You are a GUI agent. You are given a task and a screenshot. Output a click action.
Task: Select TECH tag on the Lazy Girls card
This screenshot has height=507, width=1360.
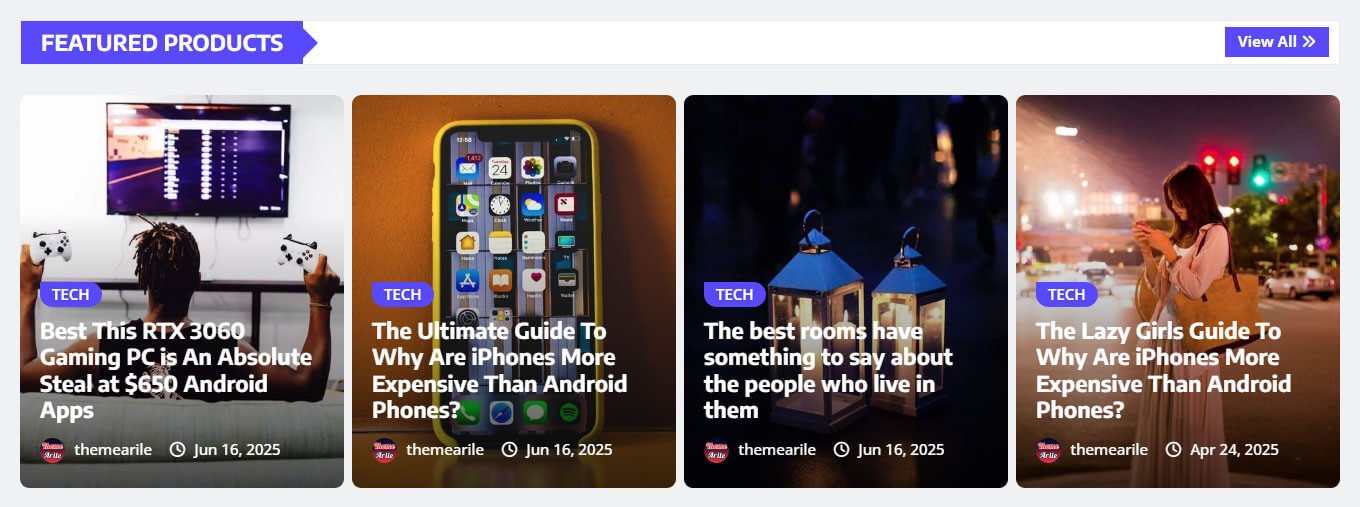click(1067, 294)
